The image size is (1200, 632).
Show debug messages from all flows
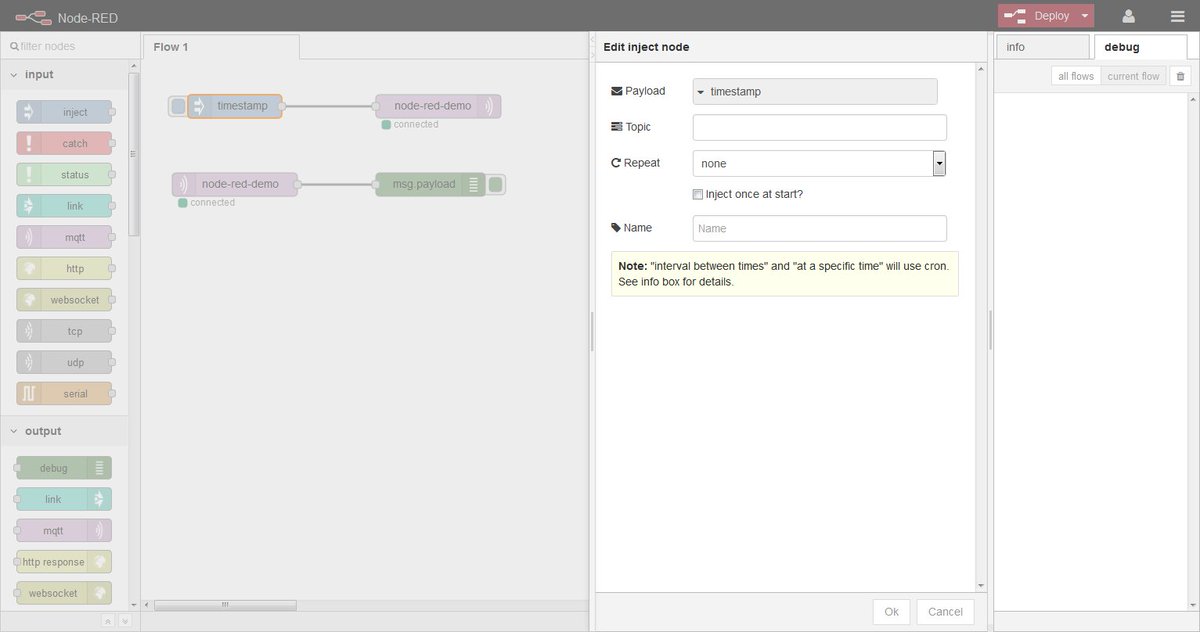tap(1076, 76)
